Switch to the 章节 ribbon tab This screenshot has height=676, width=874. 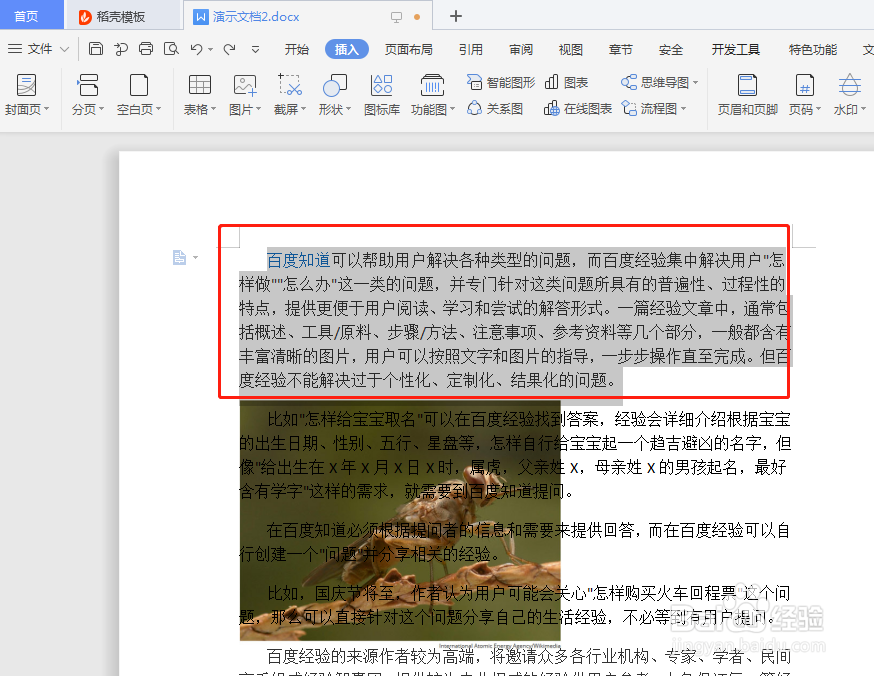[x=620, y=50]
